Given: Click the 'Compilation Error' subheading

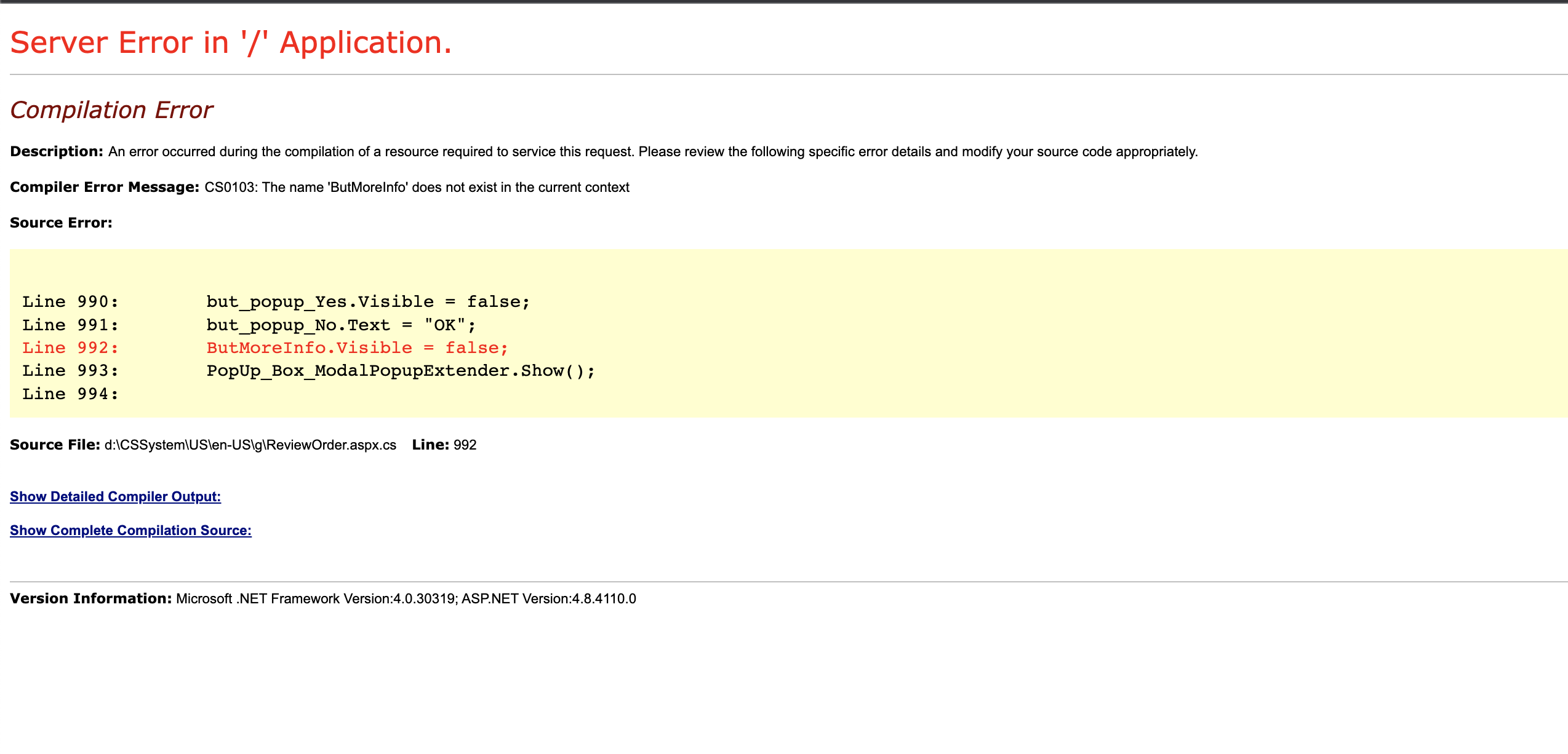Looking at the screenshot, I should click(111, 110).
